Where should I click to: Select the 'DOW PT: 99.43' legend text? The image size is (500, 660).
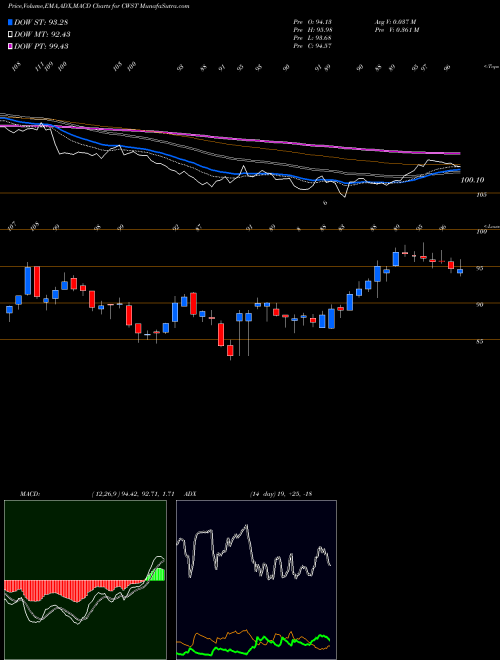click(x=41, y=46)
